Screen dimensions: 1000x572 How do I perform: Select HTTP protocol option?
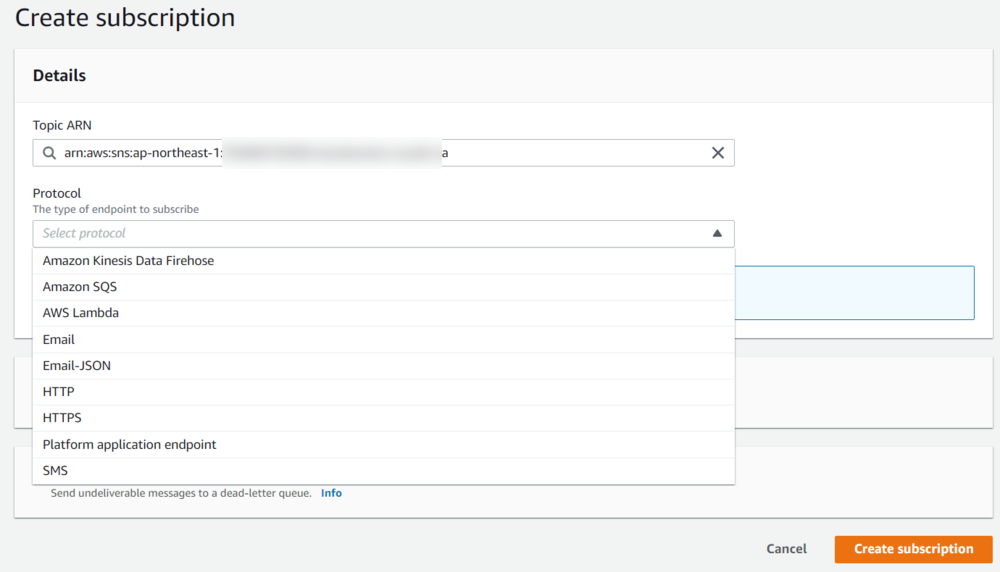coord(383,392)
